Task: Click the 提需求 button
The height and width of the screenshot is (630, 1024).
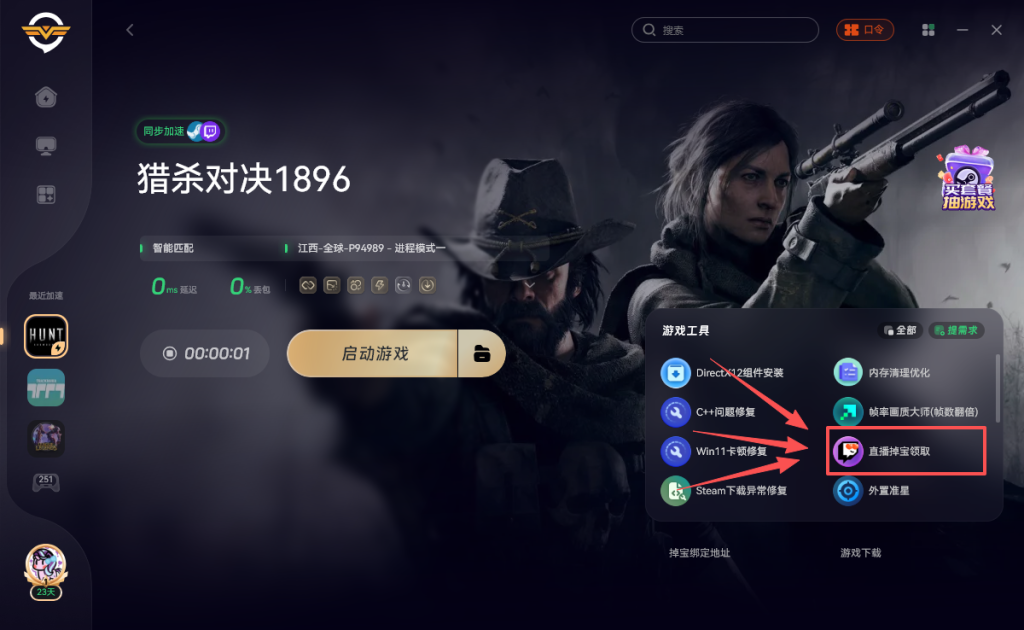Action: tap(956, 330)
